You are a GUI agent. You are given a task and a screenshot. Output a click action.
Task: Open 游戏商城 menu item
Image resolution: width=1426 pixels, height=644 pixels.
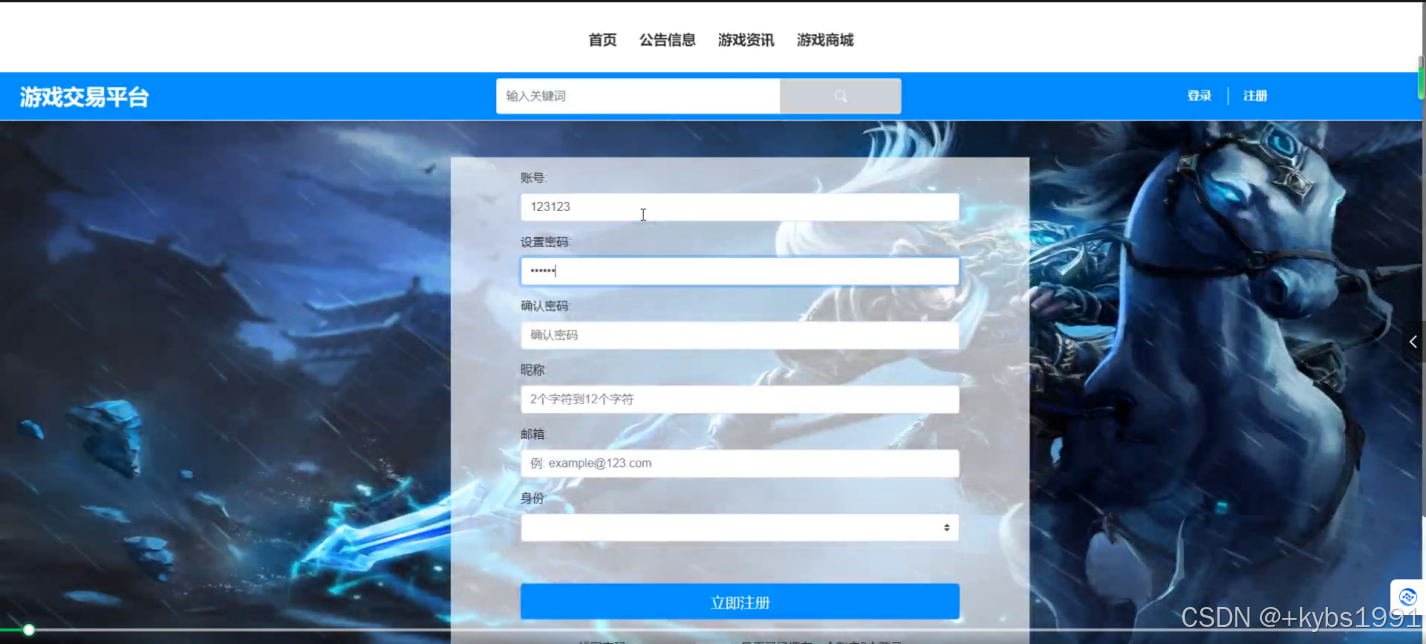pos(825,40)
